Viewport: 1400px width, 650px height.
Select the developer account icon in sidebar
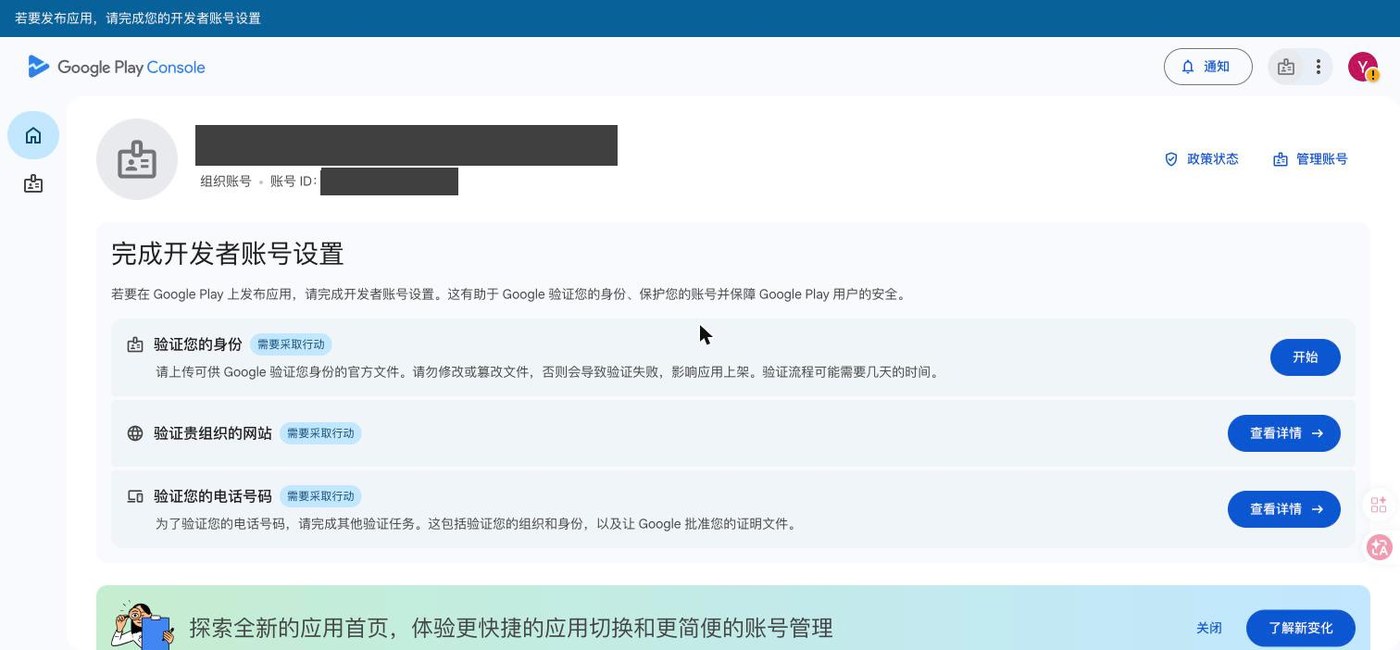[x=33, y=184]
